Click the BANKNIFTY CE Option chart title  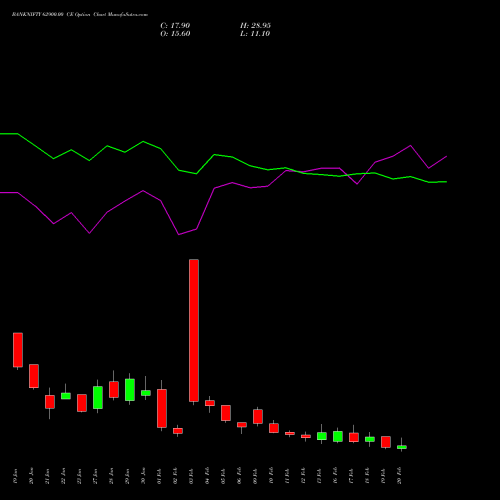(x=80, y=15)
